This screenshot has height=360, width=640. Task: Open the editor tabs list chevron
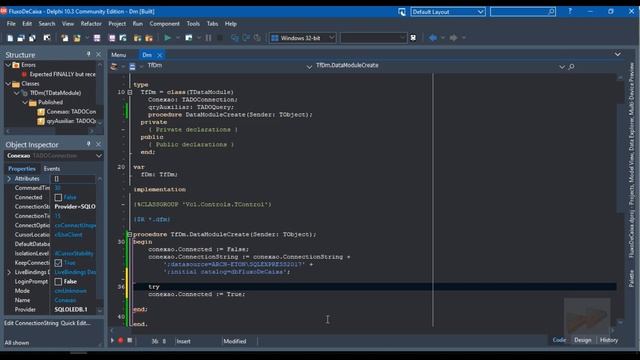click(x=618, y=54)
